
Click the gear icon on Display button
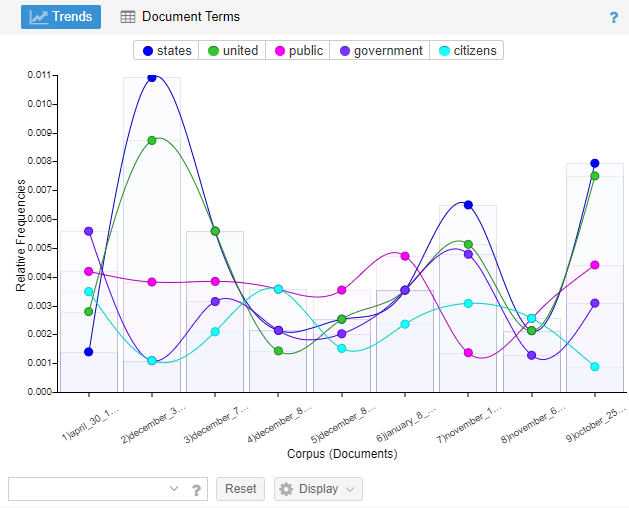click(286, 489)
